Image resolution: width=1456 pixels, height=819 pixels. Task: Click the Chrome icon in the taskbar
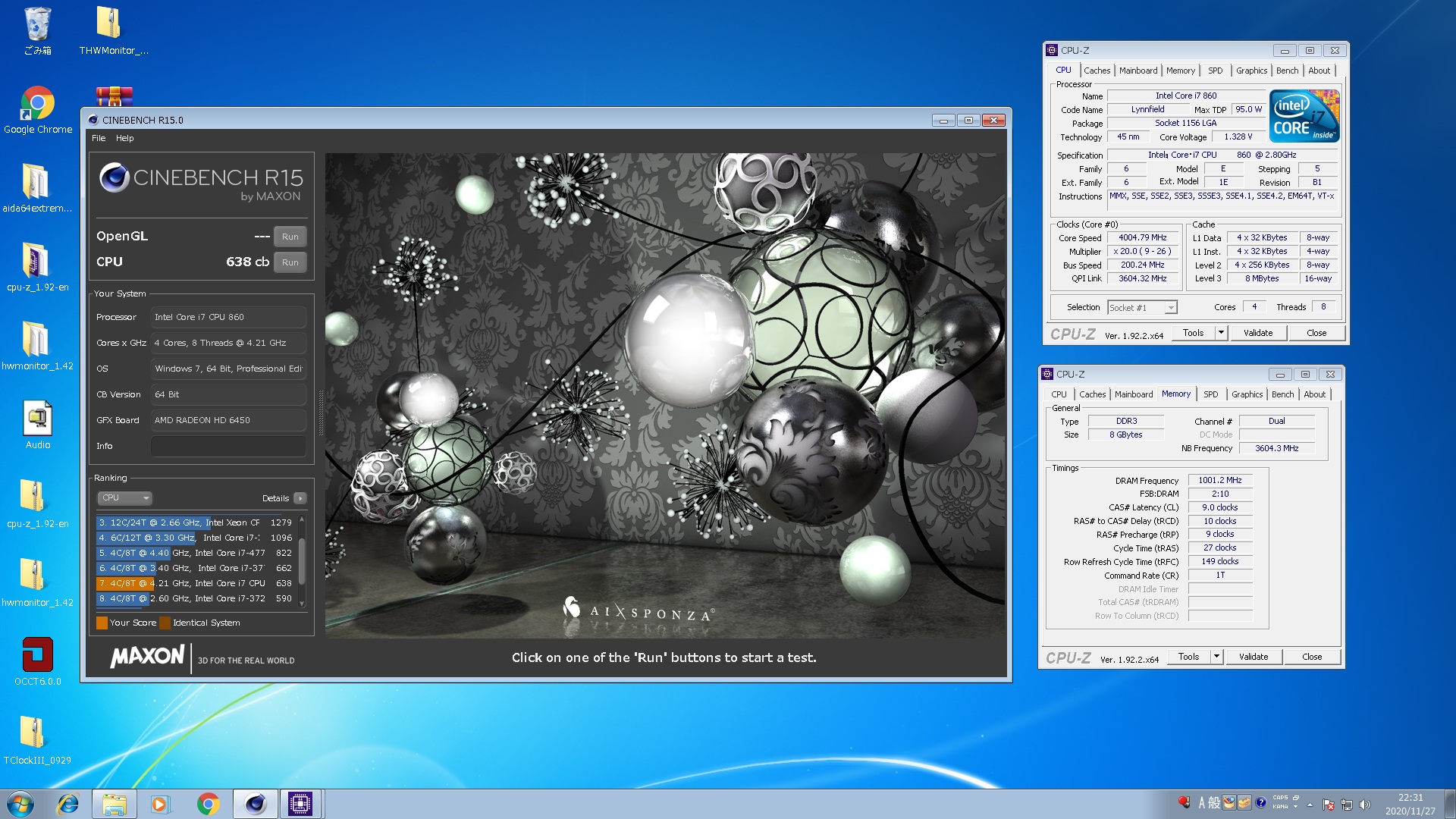(x=208, y=804)
